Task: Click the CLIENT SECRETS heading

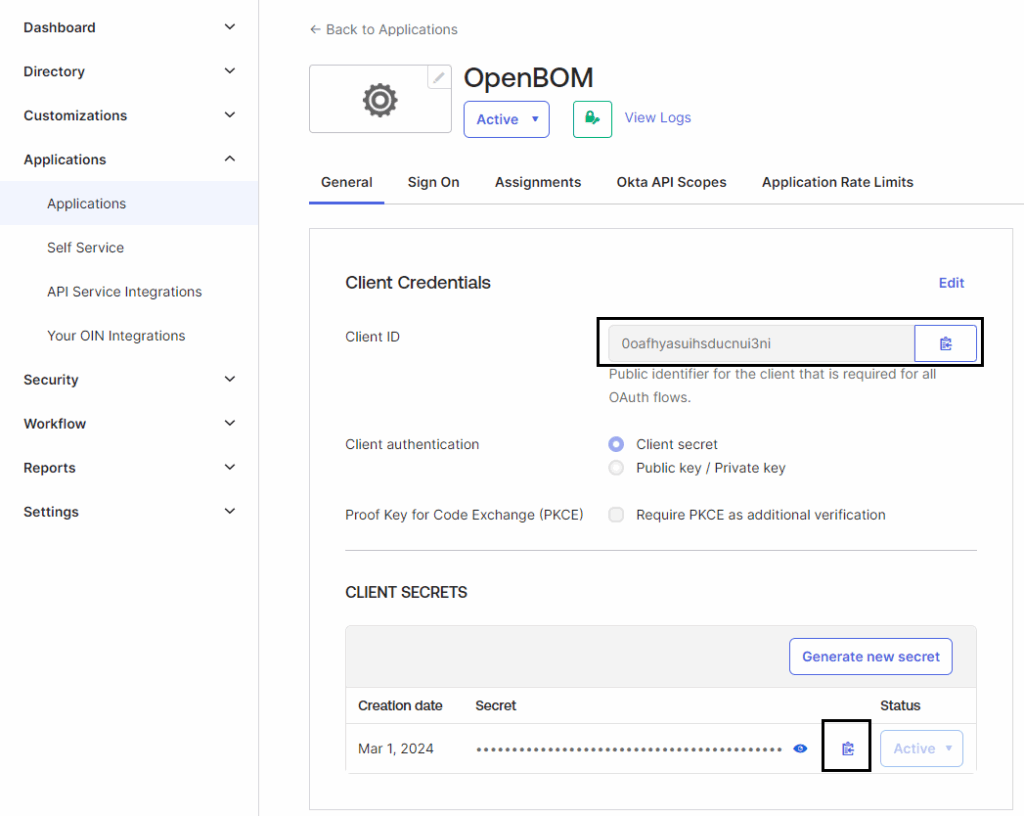Action: [406, 592]
